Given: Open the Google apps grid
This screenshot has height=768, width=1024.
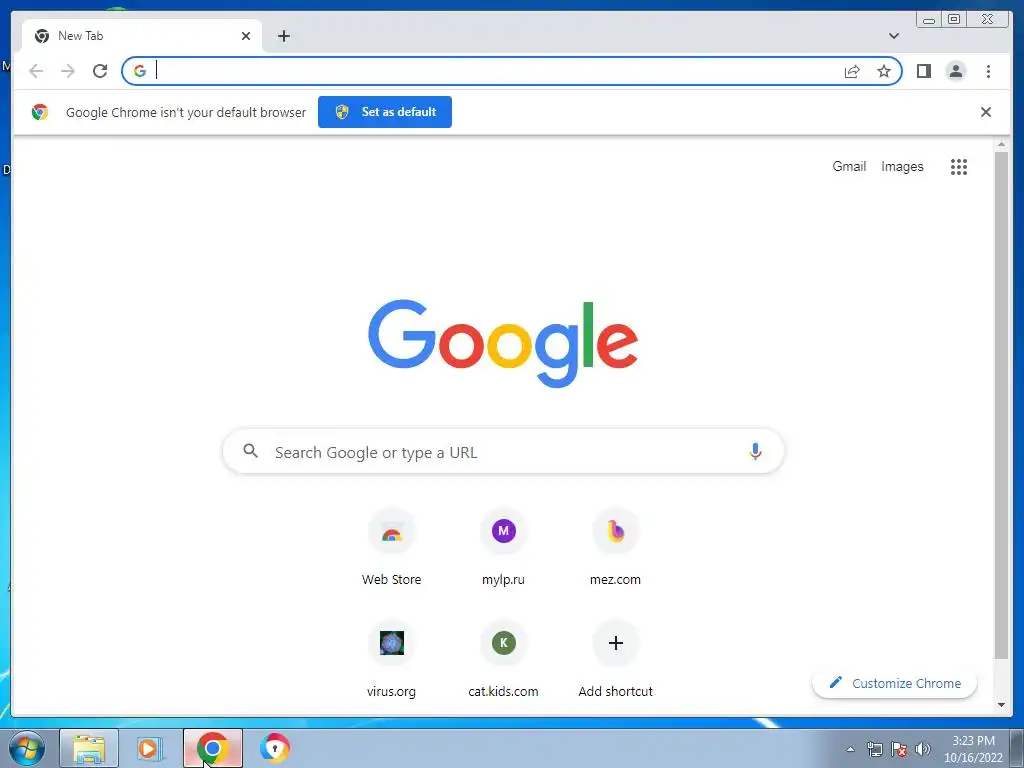Looking at the screenshot, I should tap(959, 167).
